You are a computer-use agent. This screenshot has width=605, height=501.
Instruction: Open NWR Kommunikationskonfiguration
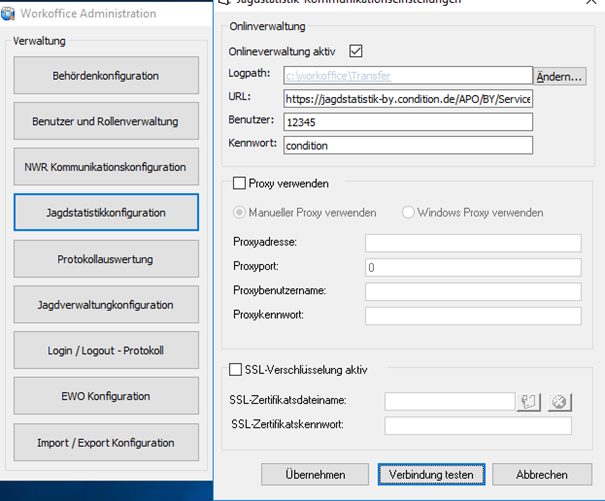click(x=105, y=167)
